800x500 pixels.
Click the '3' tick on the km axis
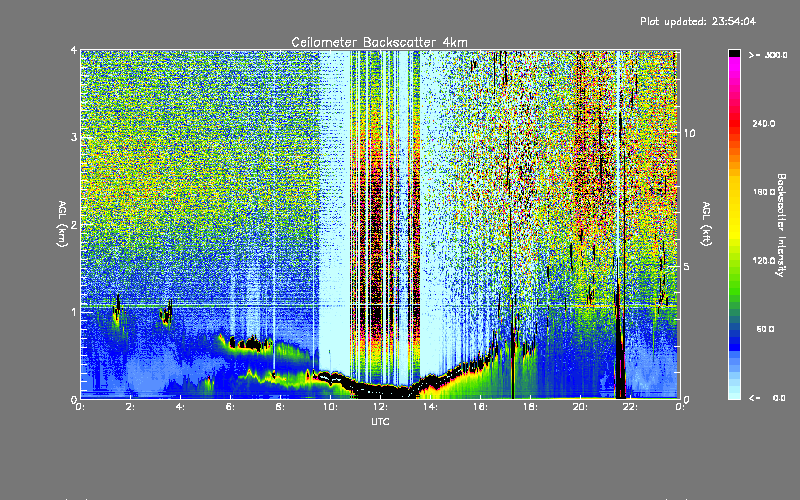[74, 137]
